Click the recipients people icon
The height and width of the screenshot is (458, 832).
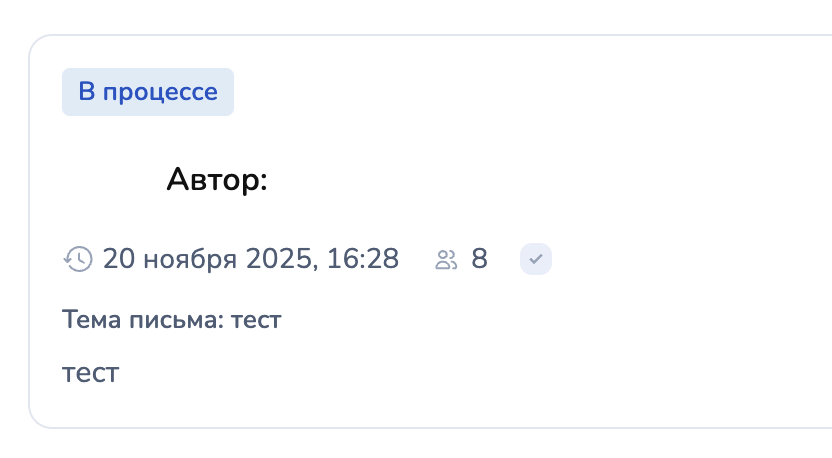446,260
